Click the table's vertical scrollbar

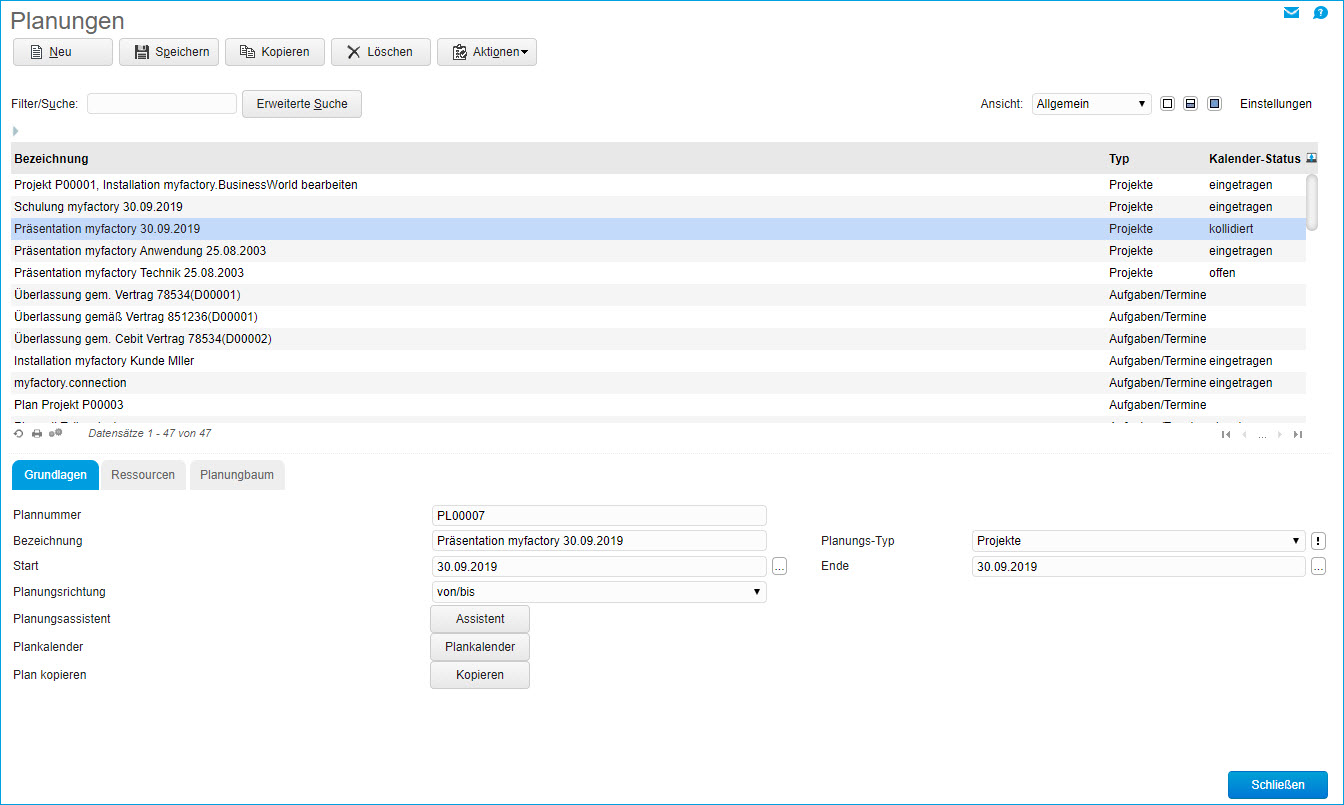click(1312, 200)
